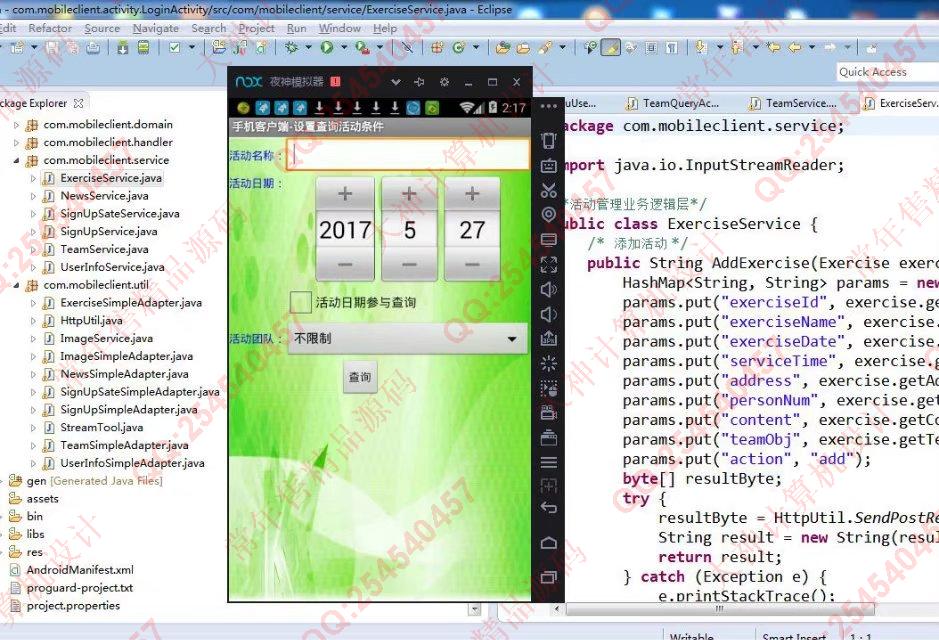This screenshot has width=939, height=640.
Task: Toggle block selection mode toolbar icon
Action: click(x=651, y=47)
